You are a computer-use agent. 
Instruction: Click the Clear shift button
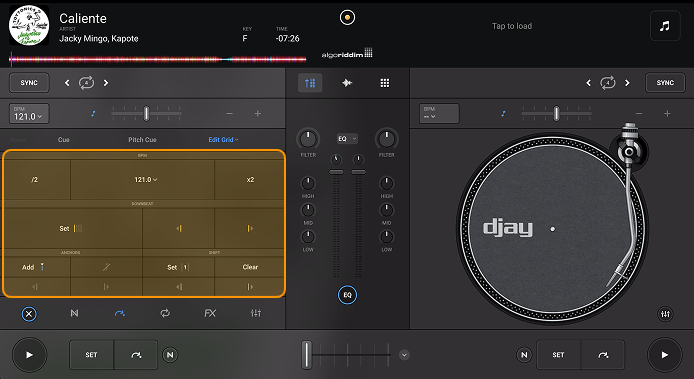[250, 267]
